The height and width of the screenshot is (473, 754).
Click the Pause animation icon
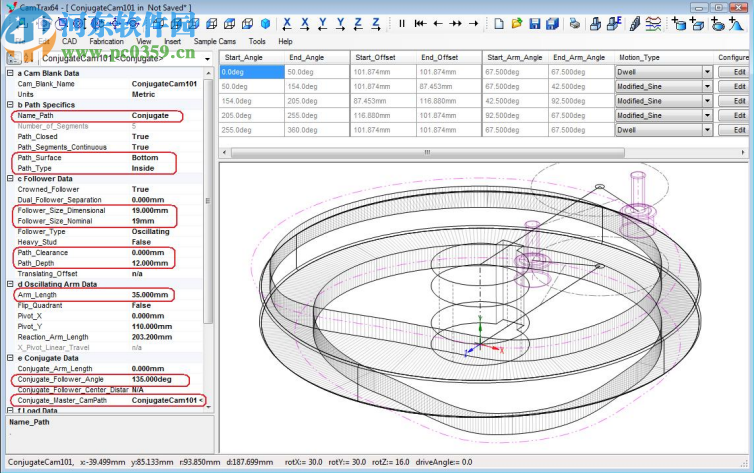click(402, 23)
